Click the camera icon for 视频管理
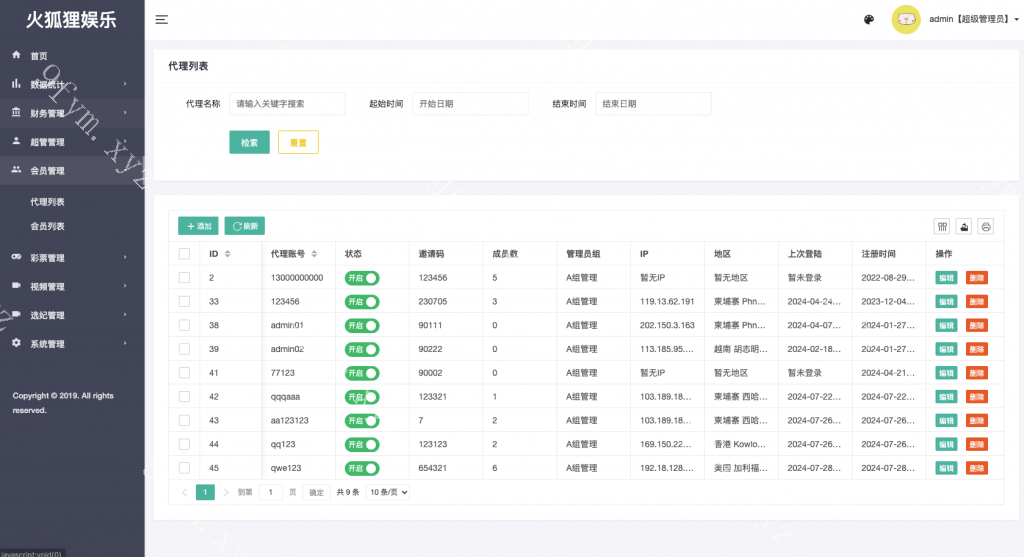The width and height of the screenshot is (1024, 557). tap(16, 285)
